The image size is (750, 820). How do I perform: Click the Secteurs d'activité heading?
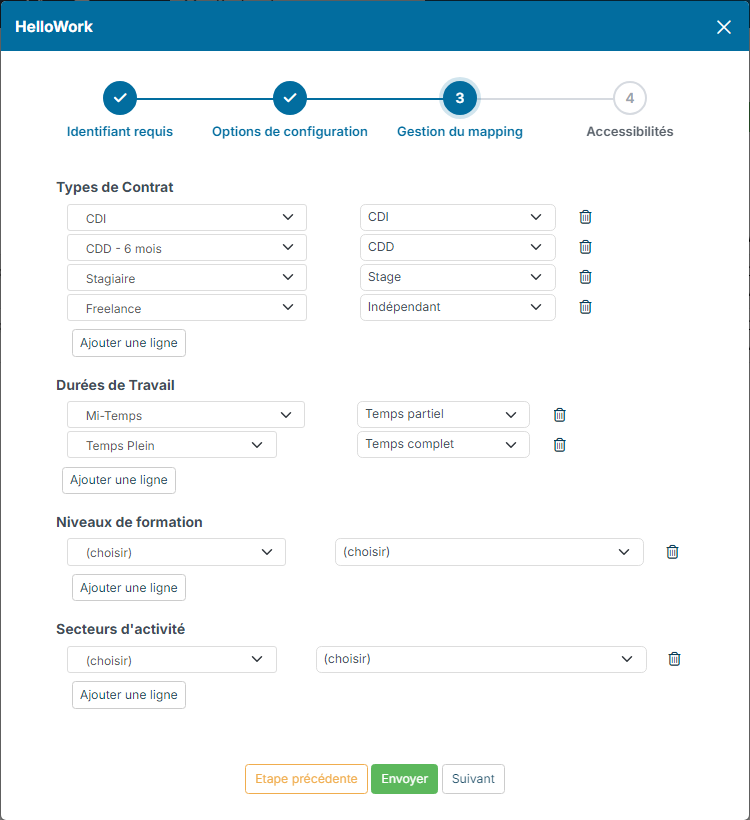(x=120, y=629)
